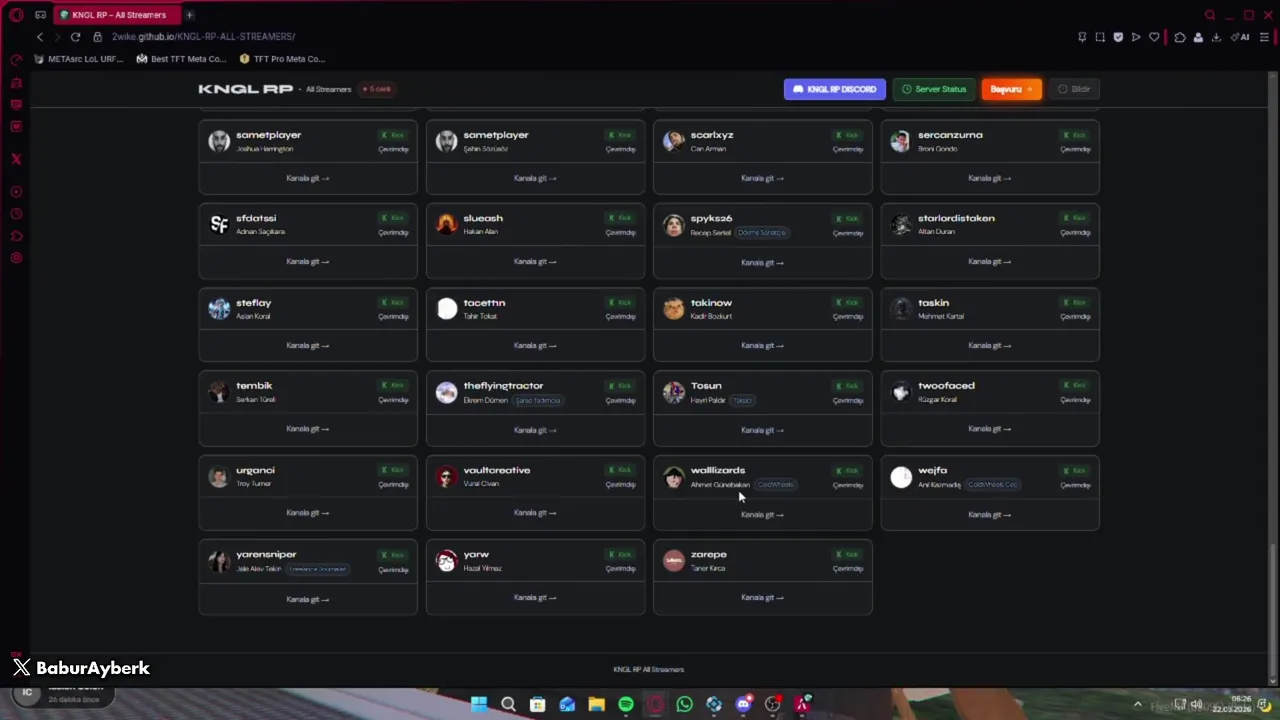Click the theflyingtractor streamer avatar

click(x=447, y=392)
